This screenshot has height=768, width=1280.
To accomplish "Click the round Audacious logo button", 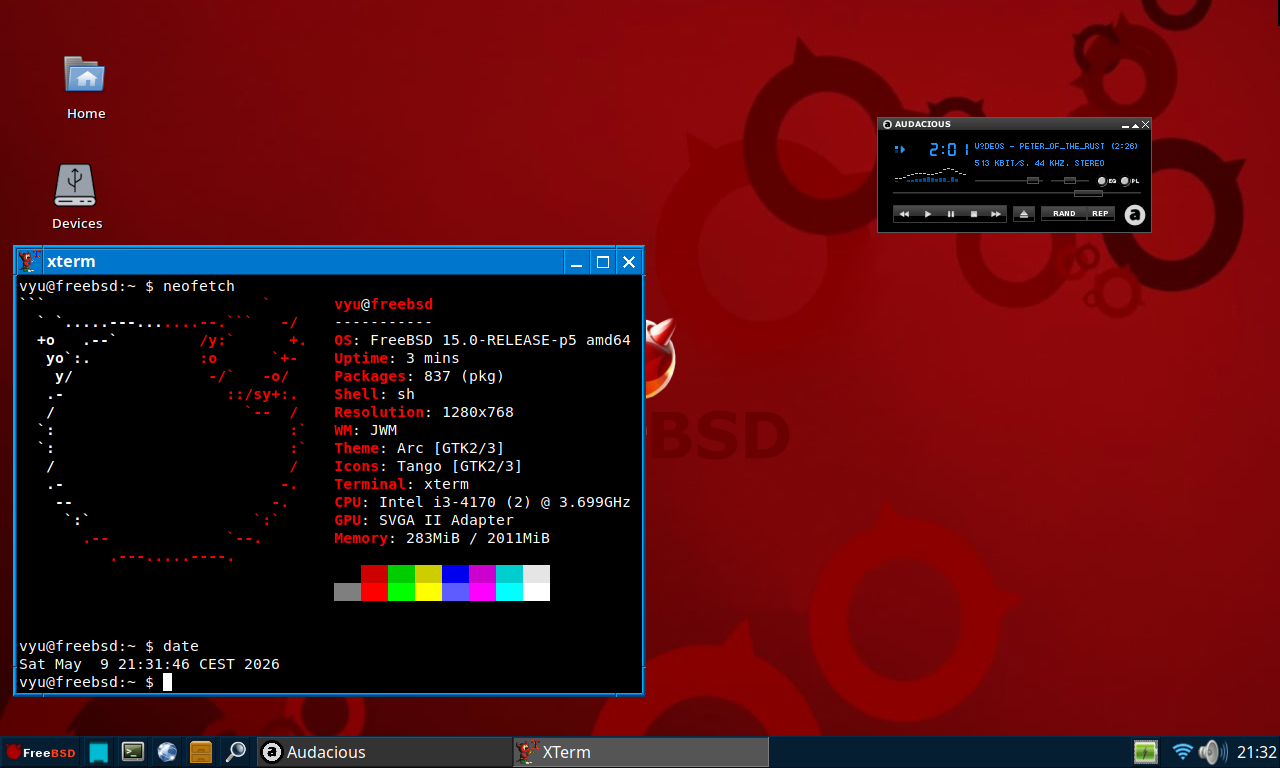I will (x=1134, y=215).
